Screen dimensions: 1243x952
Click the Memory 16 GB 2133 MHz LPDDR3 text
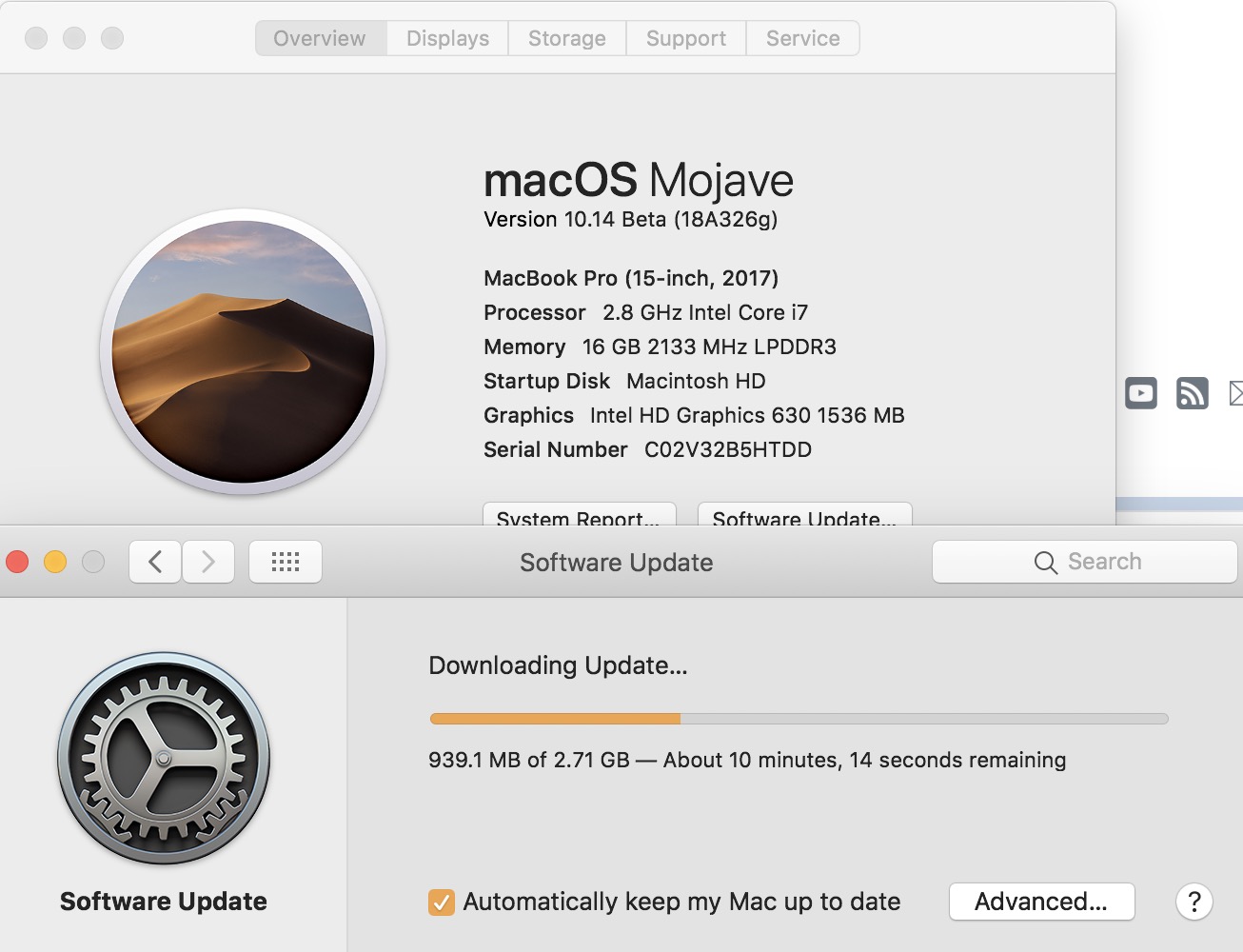click(x=660, y=347)
